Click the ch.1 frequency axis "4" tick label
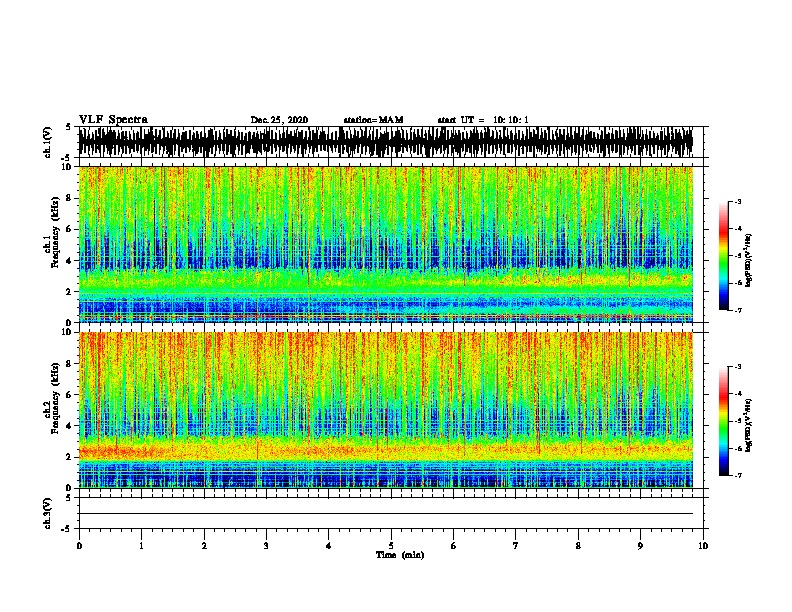Viewport: 792px width, 612px height. [x=70, y=261]
